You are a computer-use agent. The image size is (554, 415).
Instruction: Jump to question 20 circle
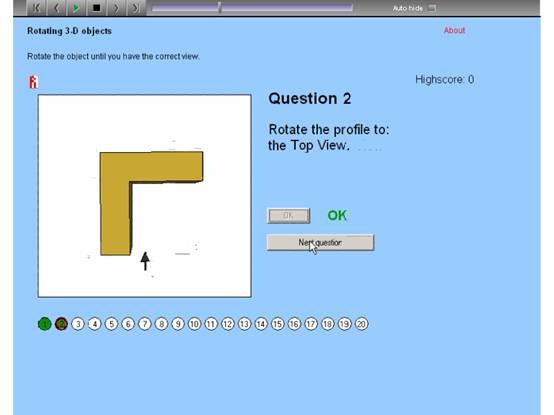(361, 324)
